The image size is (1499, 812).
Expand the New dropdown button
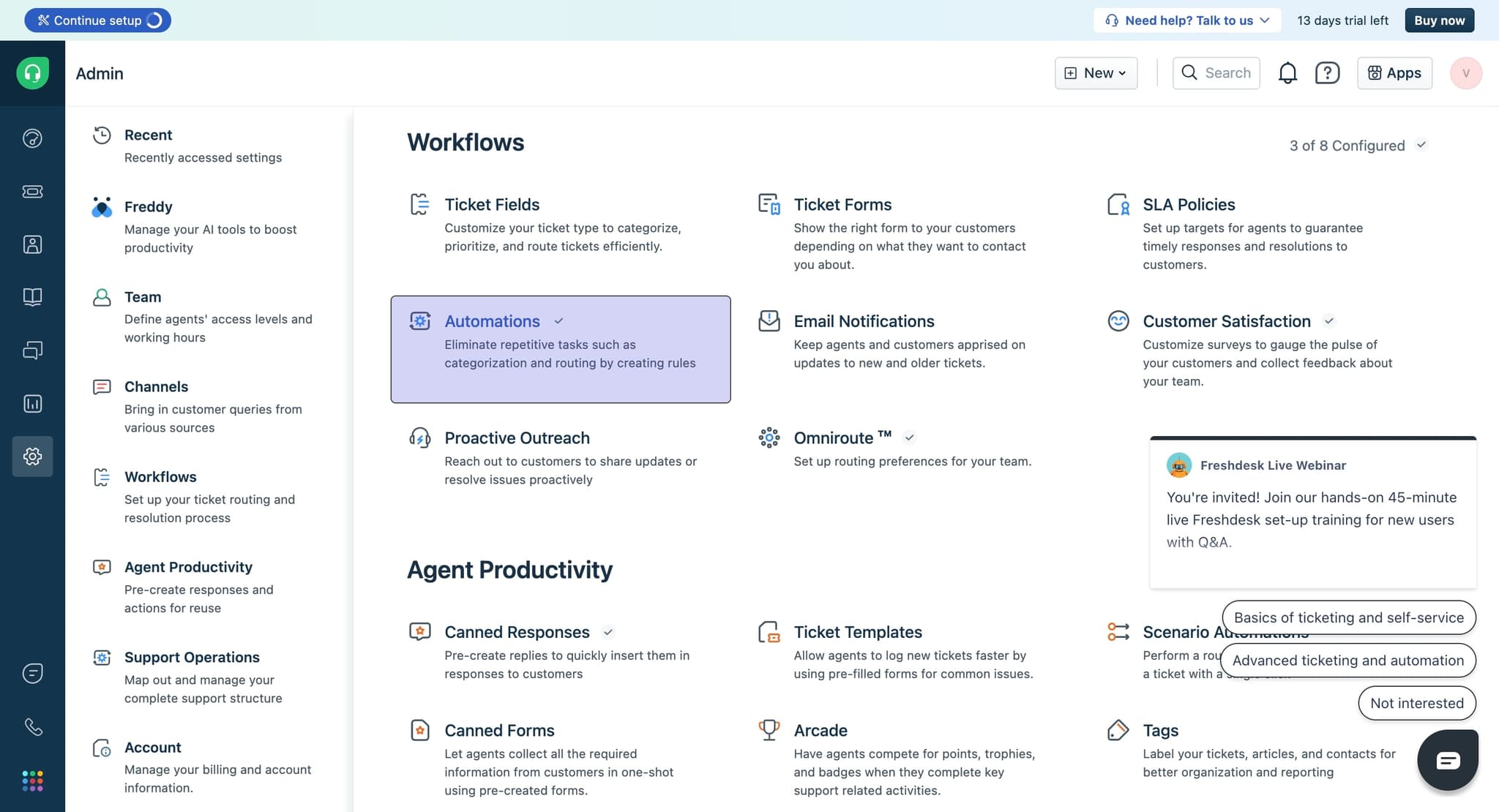tap(1096, 73)
